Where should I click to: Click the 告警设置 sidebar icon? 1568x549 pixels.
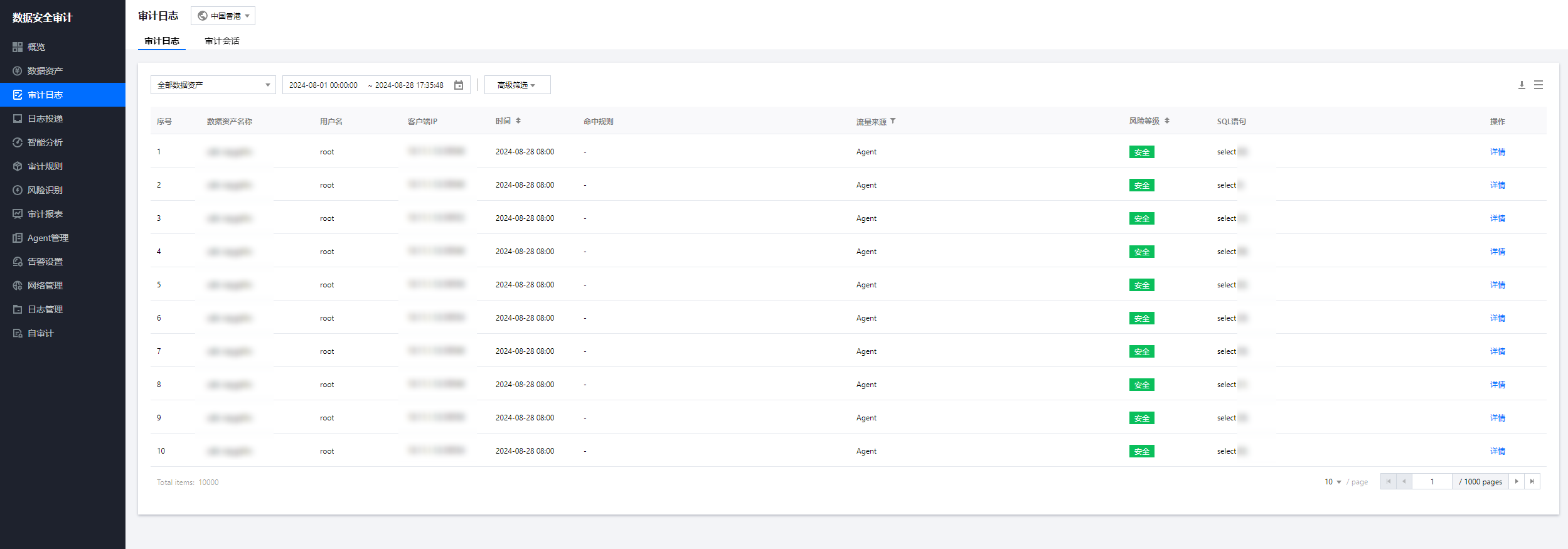18,262
